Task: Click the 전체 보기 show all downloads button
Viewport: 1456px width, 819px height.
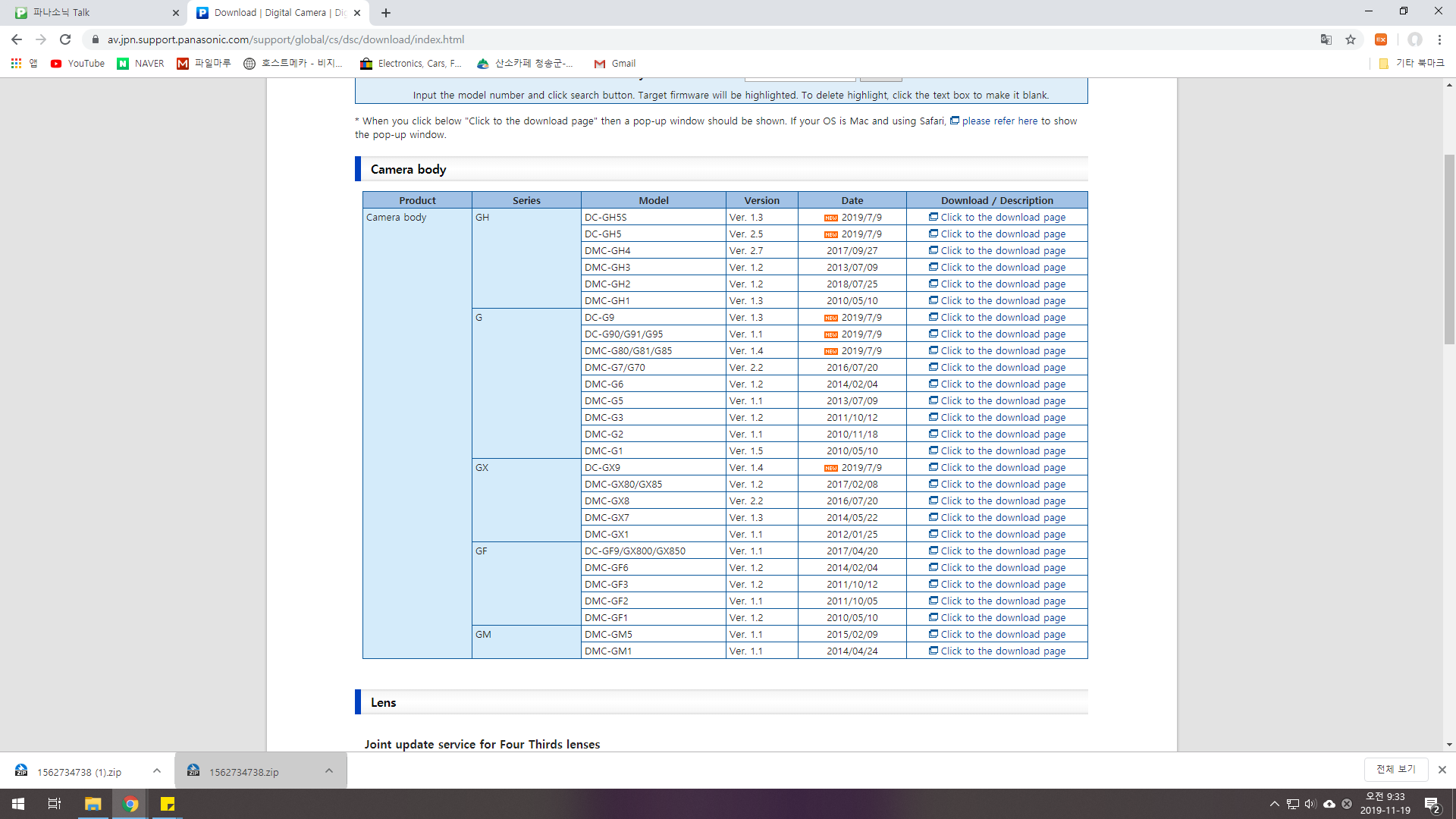Action: tap(1395, 769)
